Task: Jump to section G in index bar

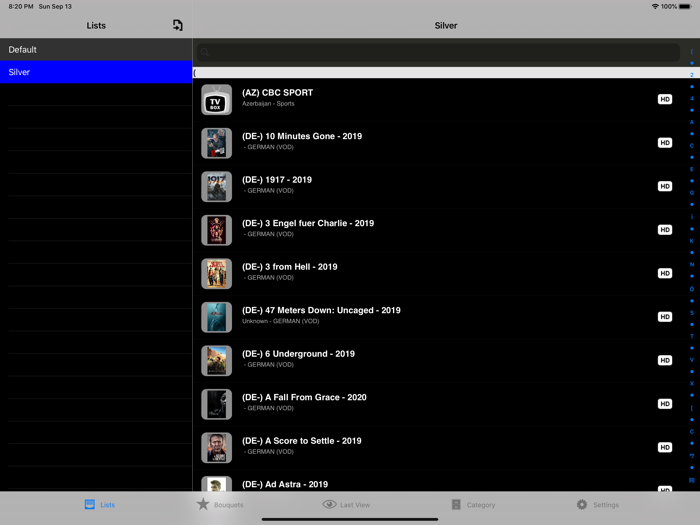Action: (x=692, y=193)
